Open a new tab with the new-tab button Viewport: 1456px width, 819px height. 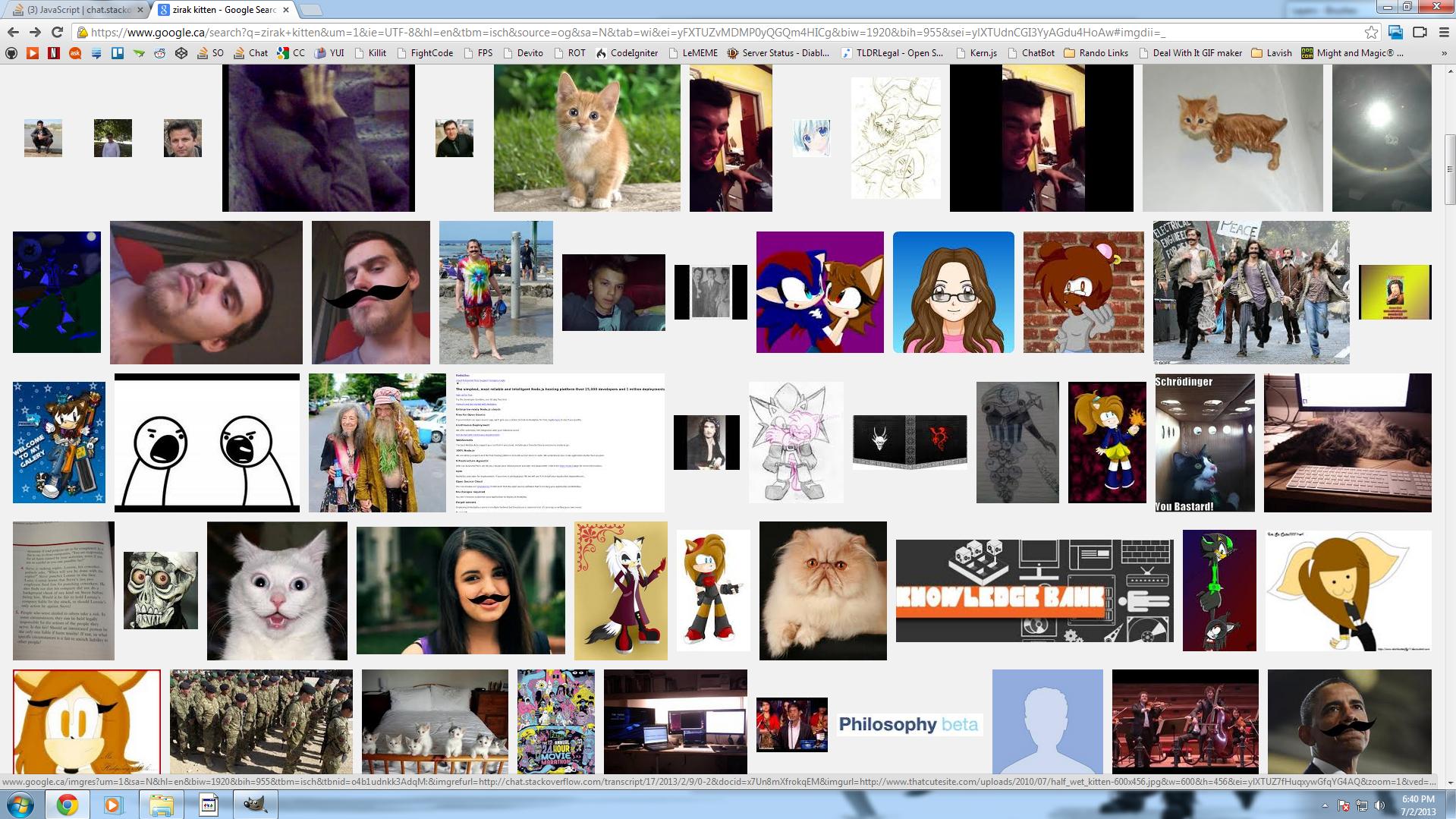311,10
